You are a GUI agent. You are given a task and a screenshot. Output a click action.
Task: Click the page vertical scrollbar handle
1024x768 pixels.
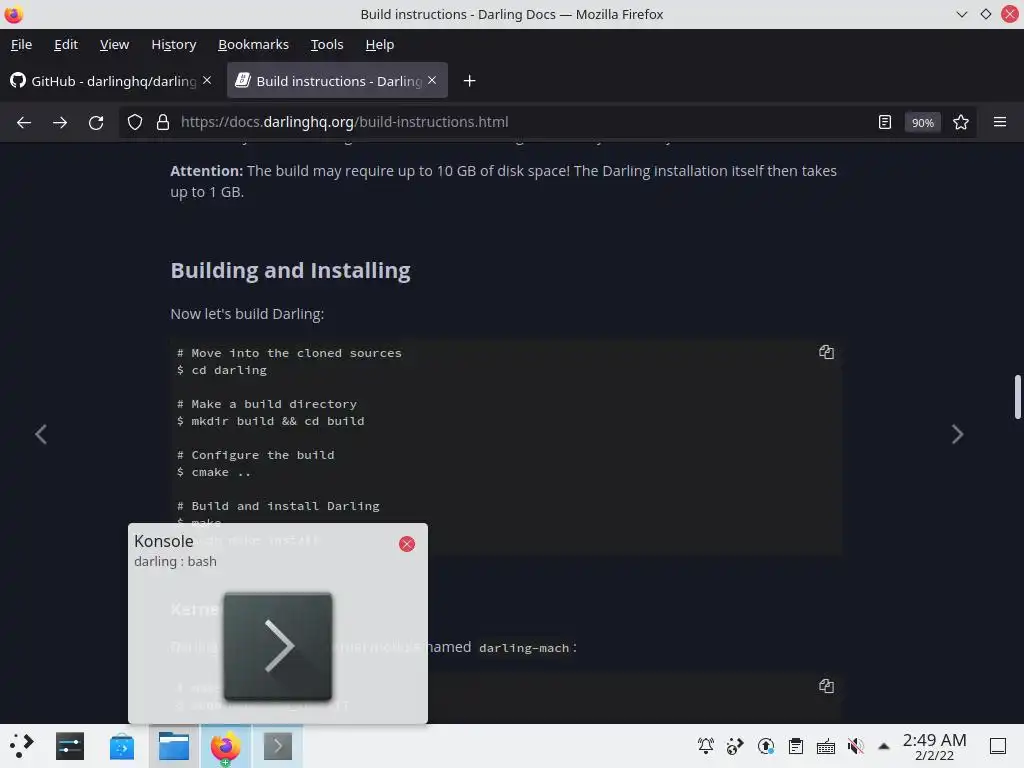coord(1017,396)
